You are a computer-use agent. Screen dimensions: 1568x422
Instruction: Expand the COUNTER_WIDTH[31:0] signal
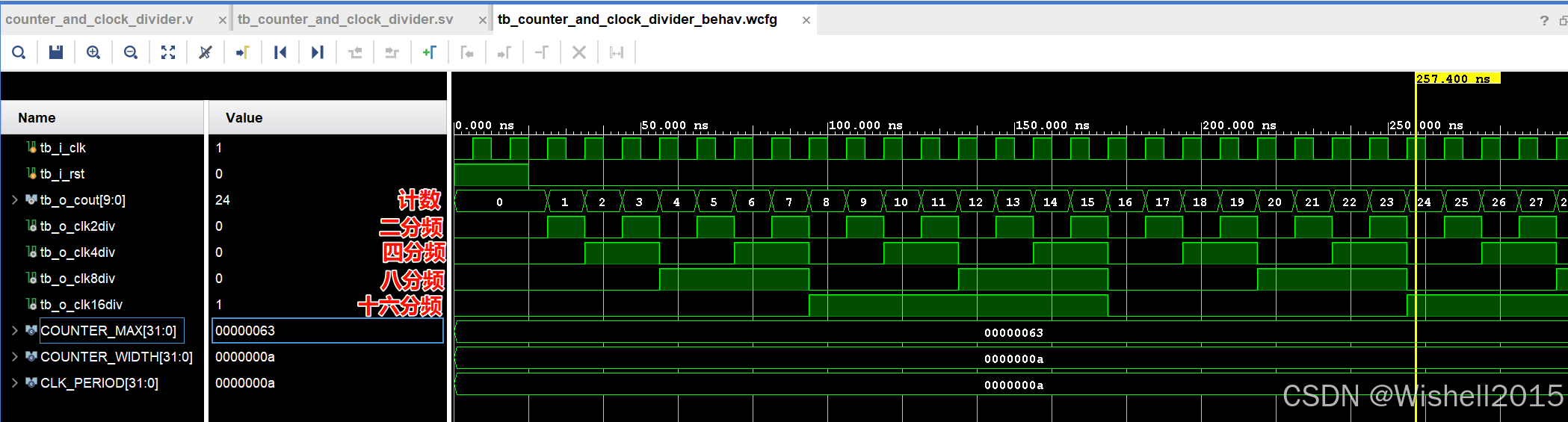(x=14, y=357)
